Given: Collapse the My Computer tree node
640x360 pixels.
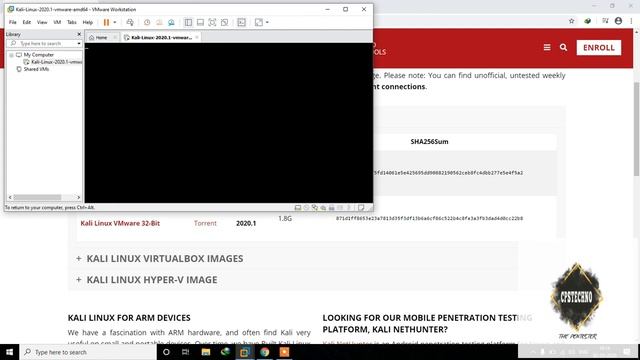Looking at the screenshot, I should tap(11, 55).
